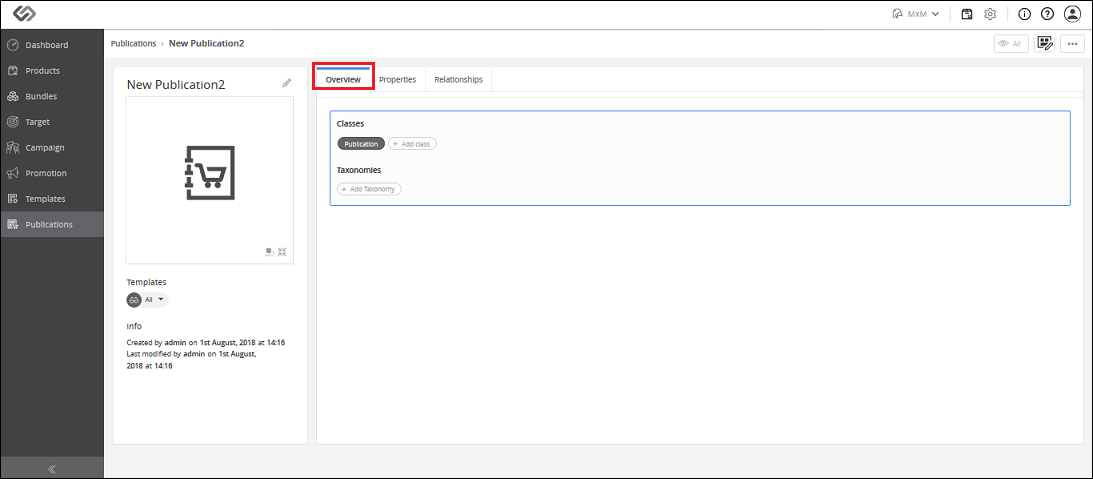Click the Templates label in left panel

click(146, 282)
